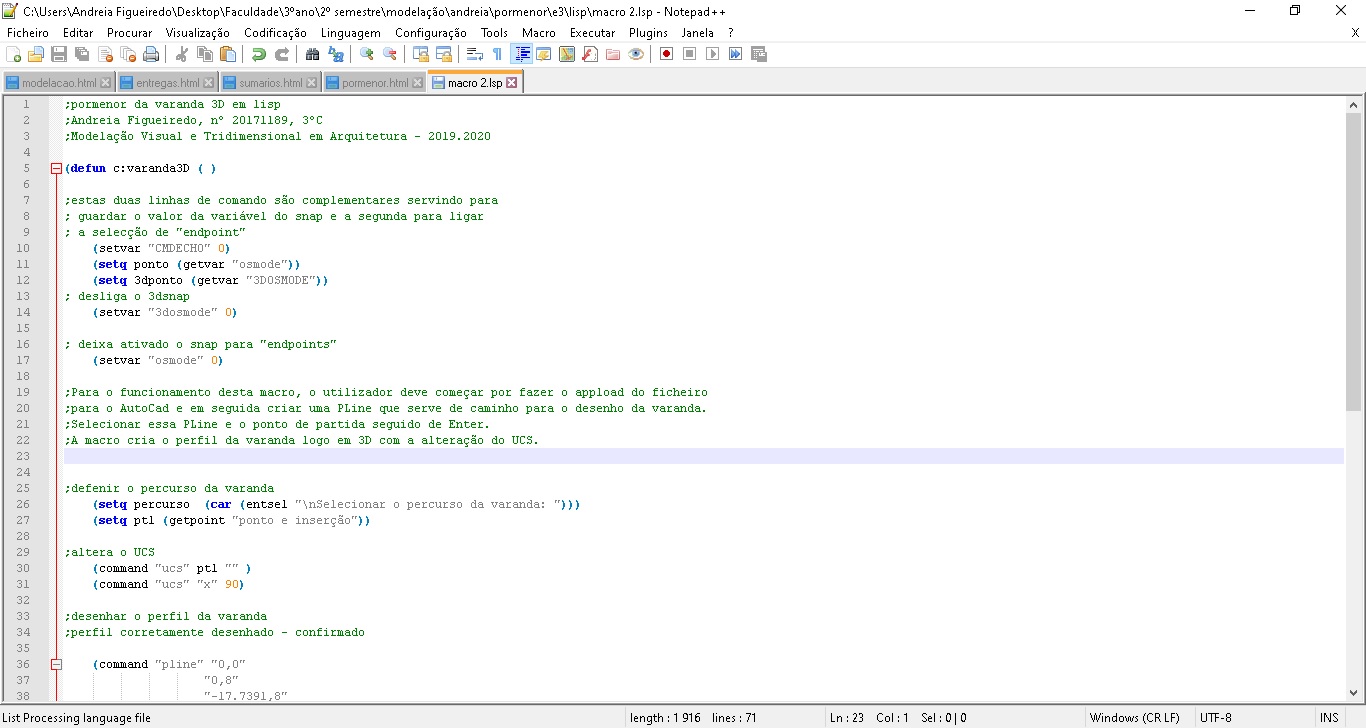Close the entregas.html tab
This screenshot has width=1366, height=728.
coord(209,83)
